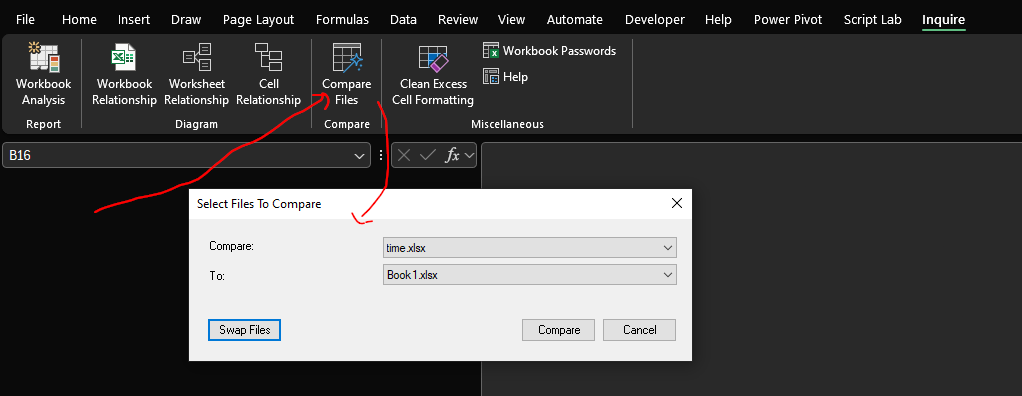
Task: Open the Compare file dropdown time.xlsx
Action: 530,248
